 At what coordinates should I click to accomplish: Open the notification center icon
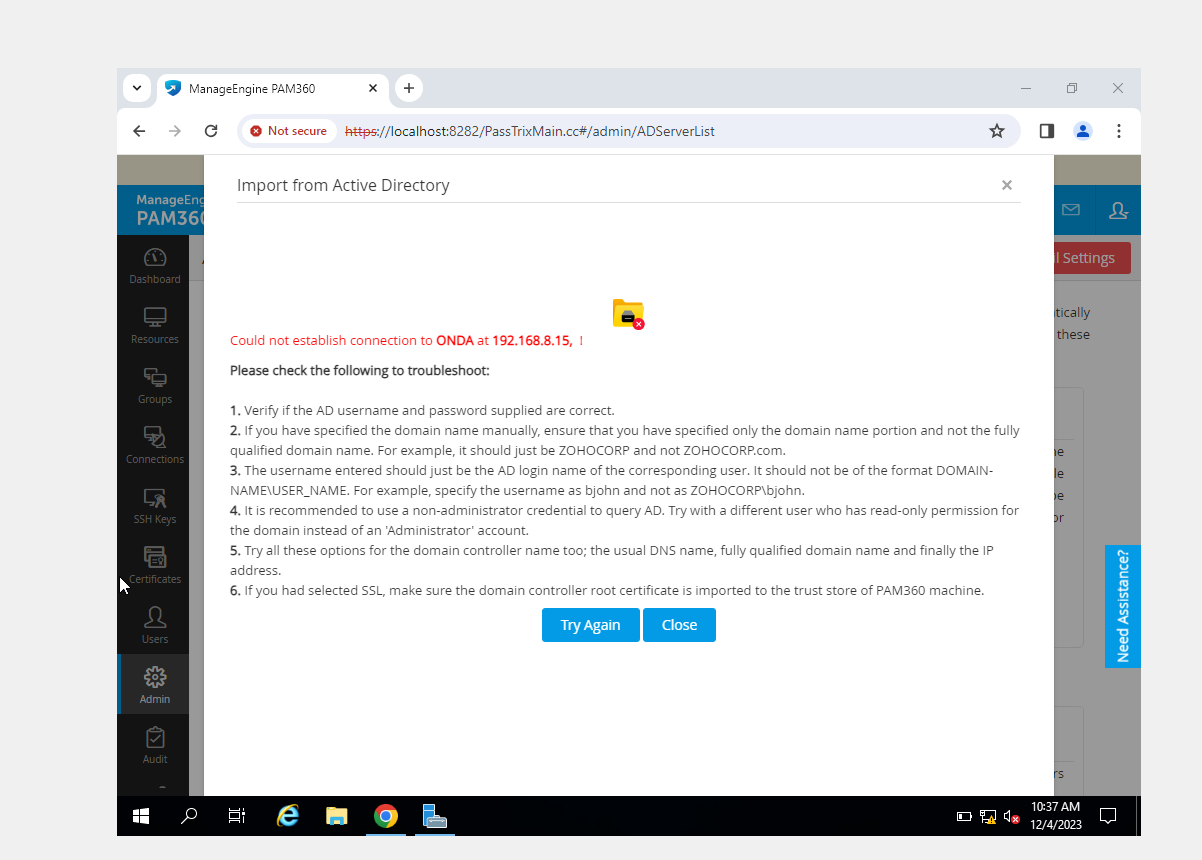tap(1108, 816)
